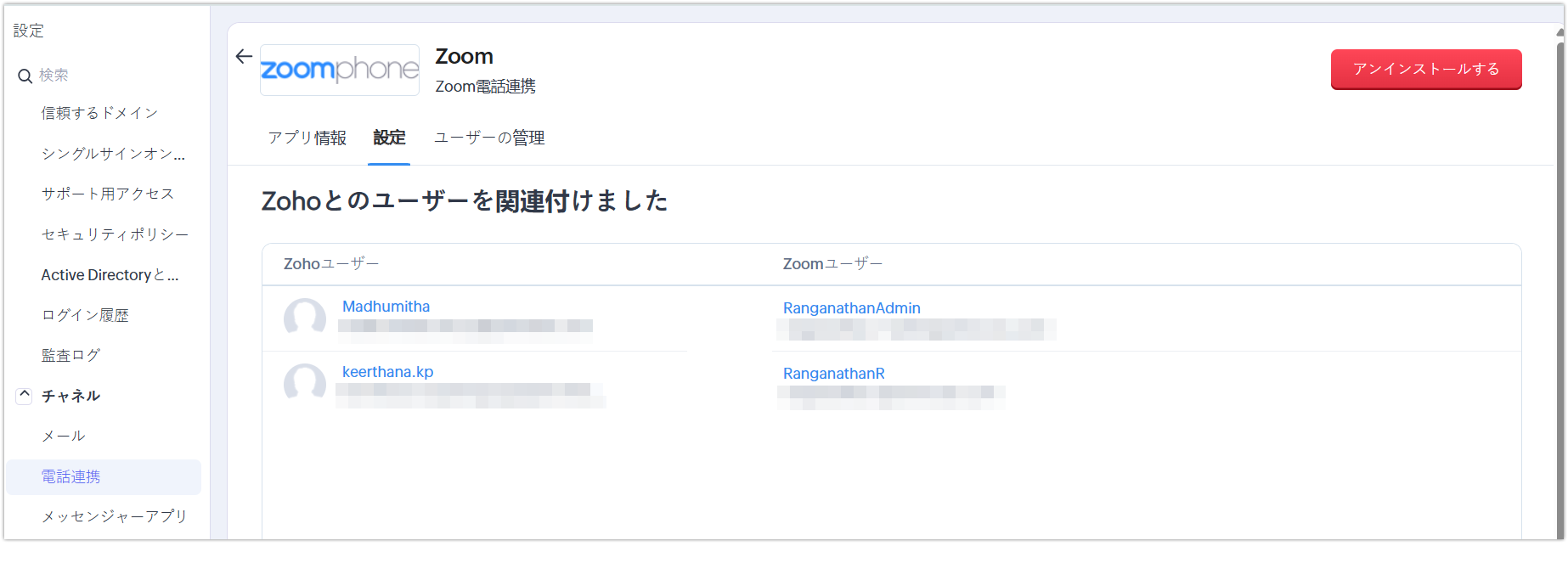
Task: Open 監査ログ in sidebar
Action: point(71,355)
